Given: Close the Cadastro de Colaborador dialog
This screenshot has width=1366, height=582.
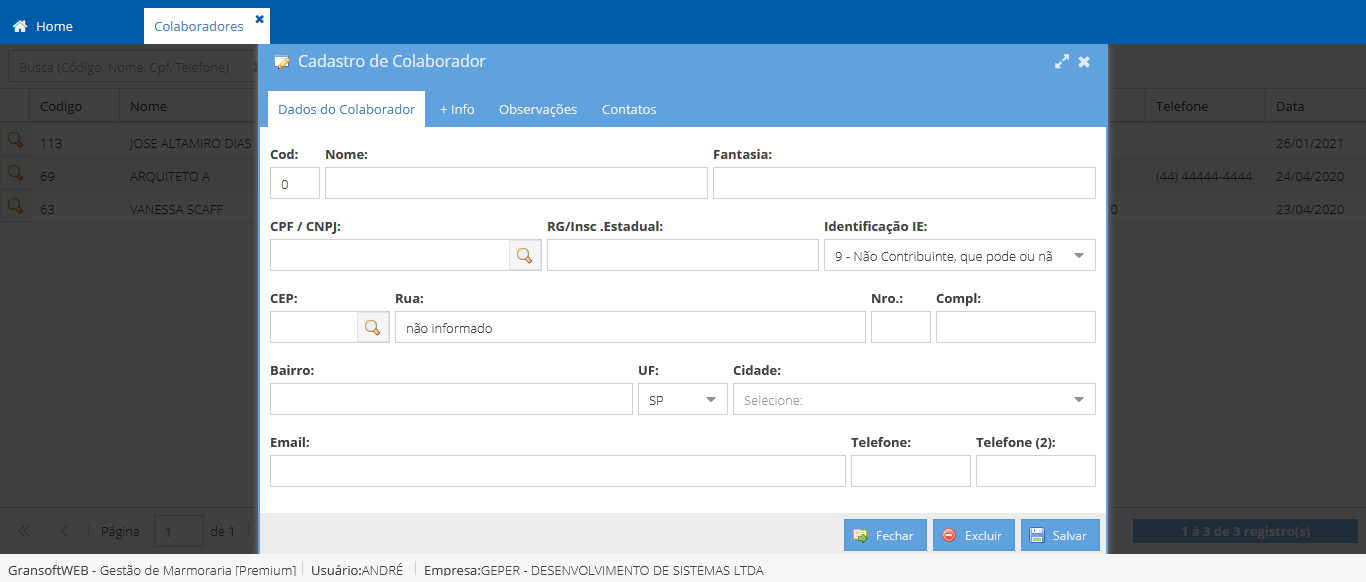Looking at the screenshot, I should click(1084, 62).
